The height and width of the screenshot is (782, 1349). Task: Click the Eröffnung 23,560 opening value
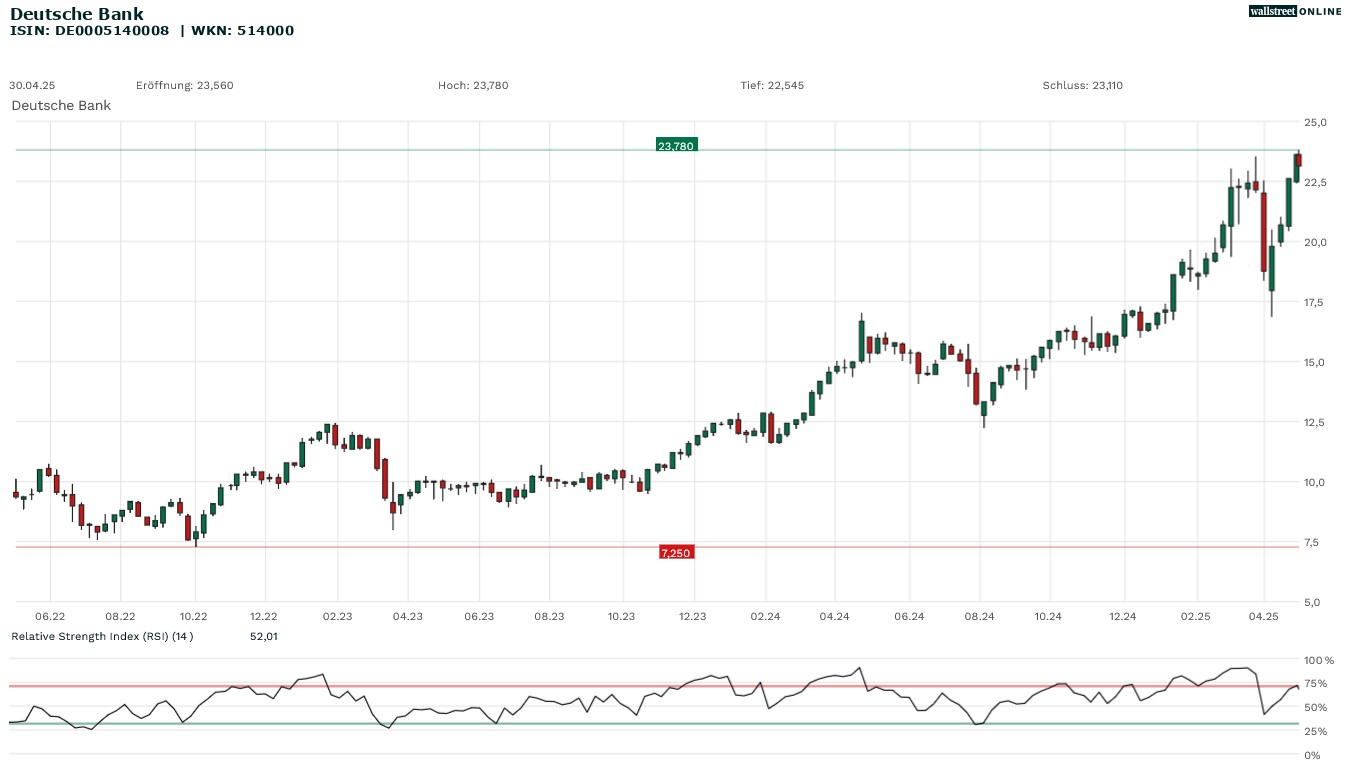click(184, 85)
